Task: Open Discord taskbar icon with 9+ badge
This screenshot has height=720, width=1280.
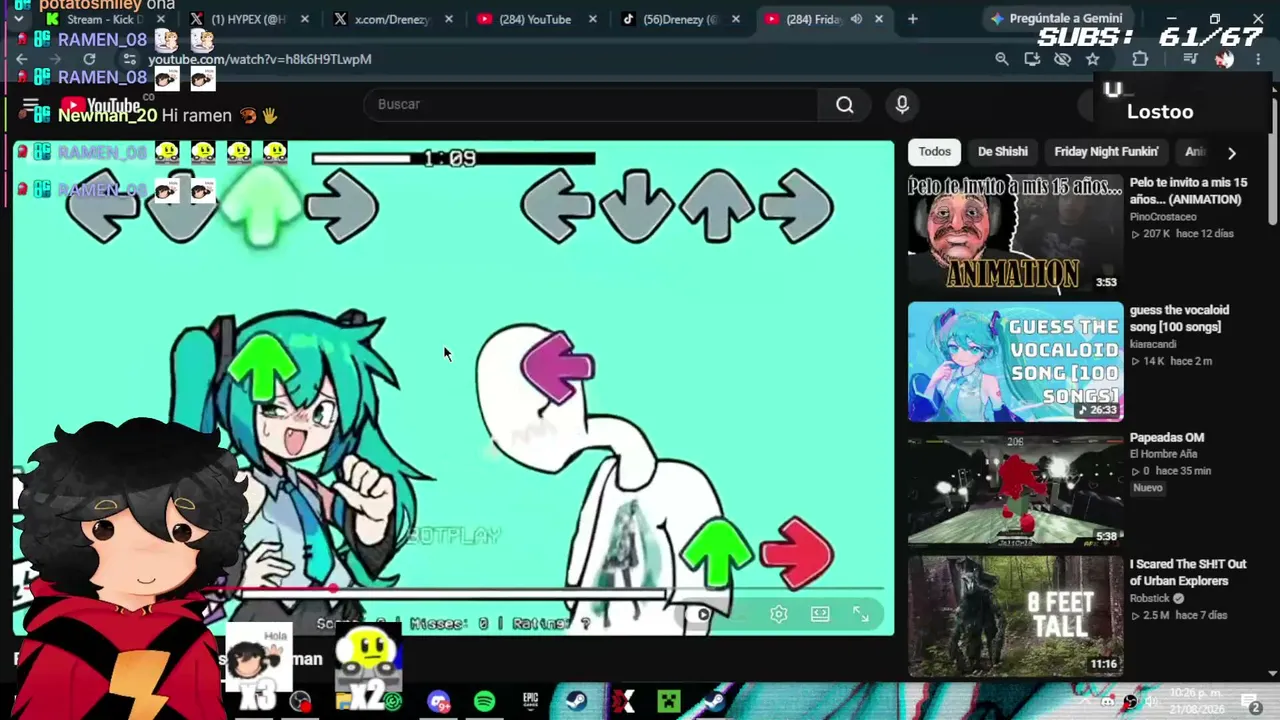Action: [x=439, y=701]
